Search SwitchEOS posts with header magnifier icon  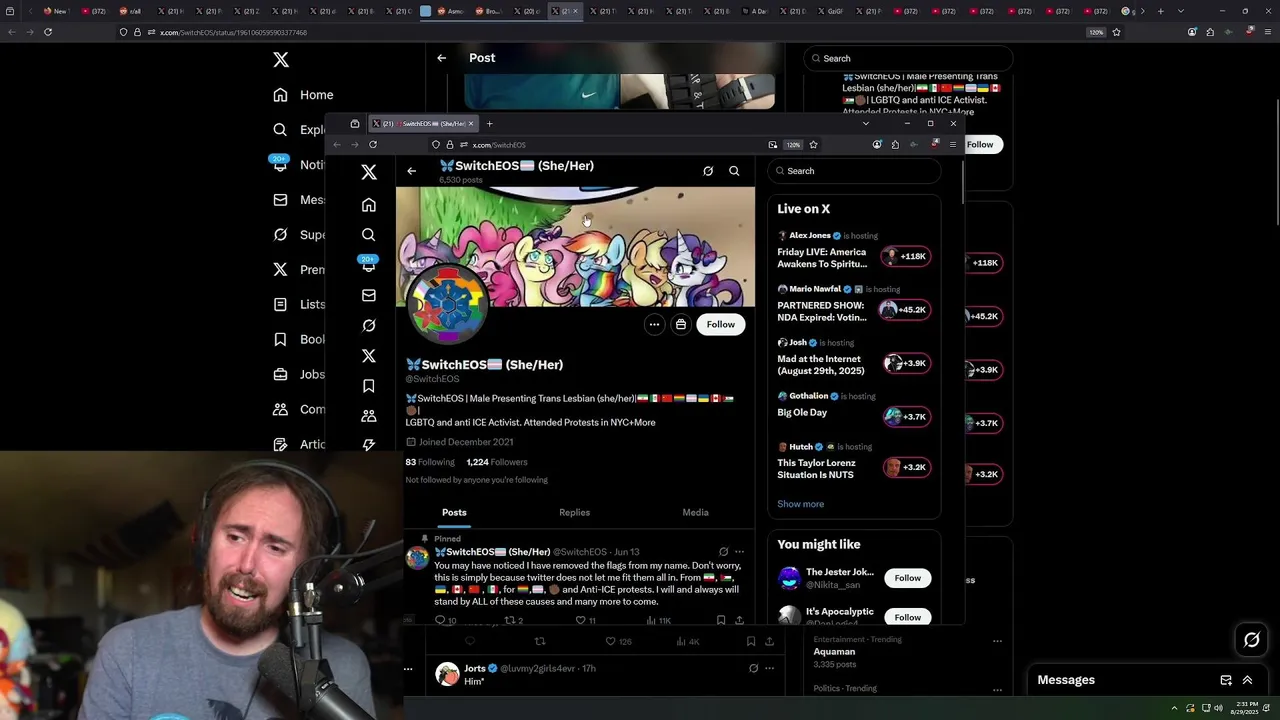734,171
